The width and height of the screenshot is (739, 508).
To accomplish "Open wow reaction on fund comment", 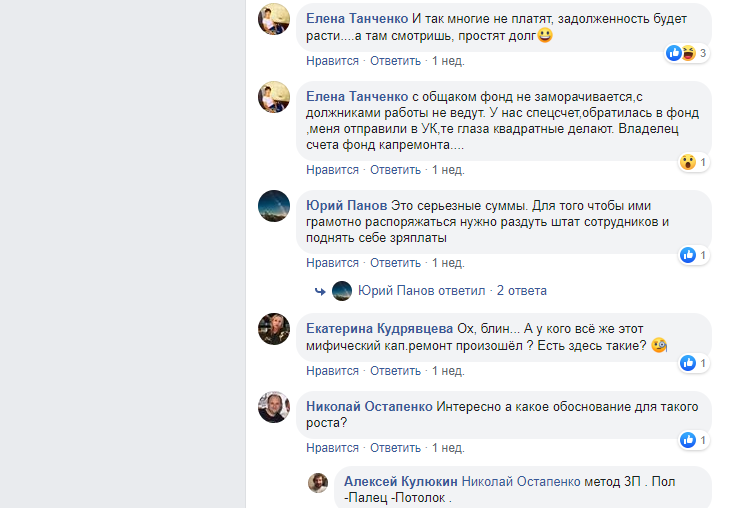I will point(688,161).
